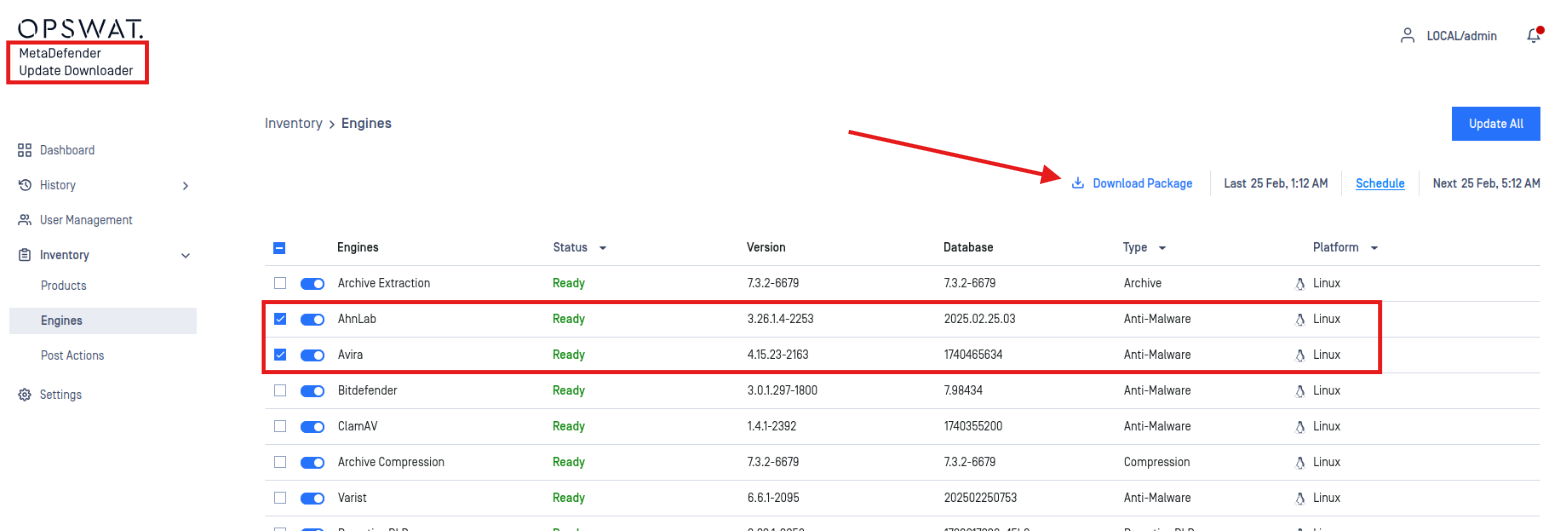Click the Archive type cell
This screenshot has height=531, width=1560.
[x=1143, y=283]
